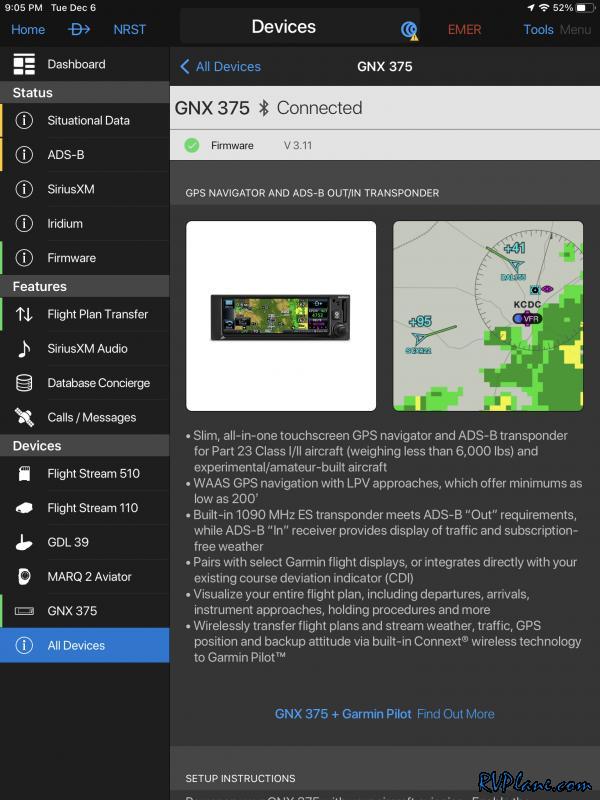This screenshot has height=800, width=600.
Task: Tap the SiriusXM info icon
Action: [x=24, y=189]
